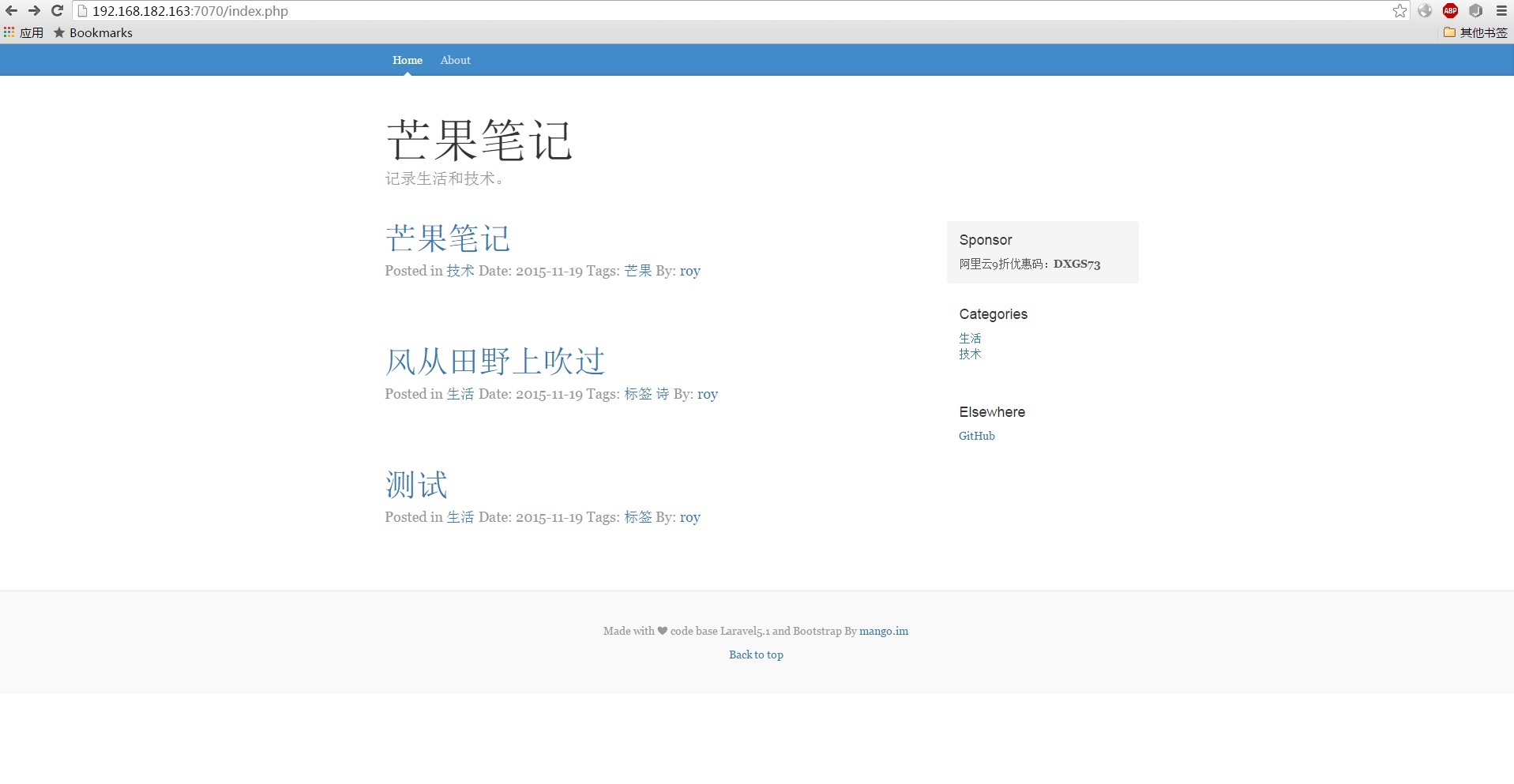Open the post titled 风从田野上吹过
Screen dimensions: 1514x784
pos(494,362)
